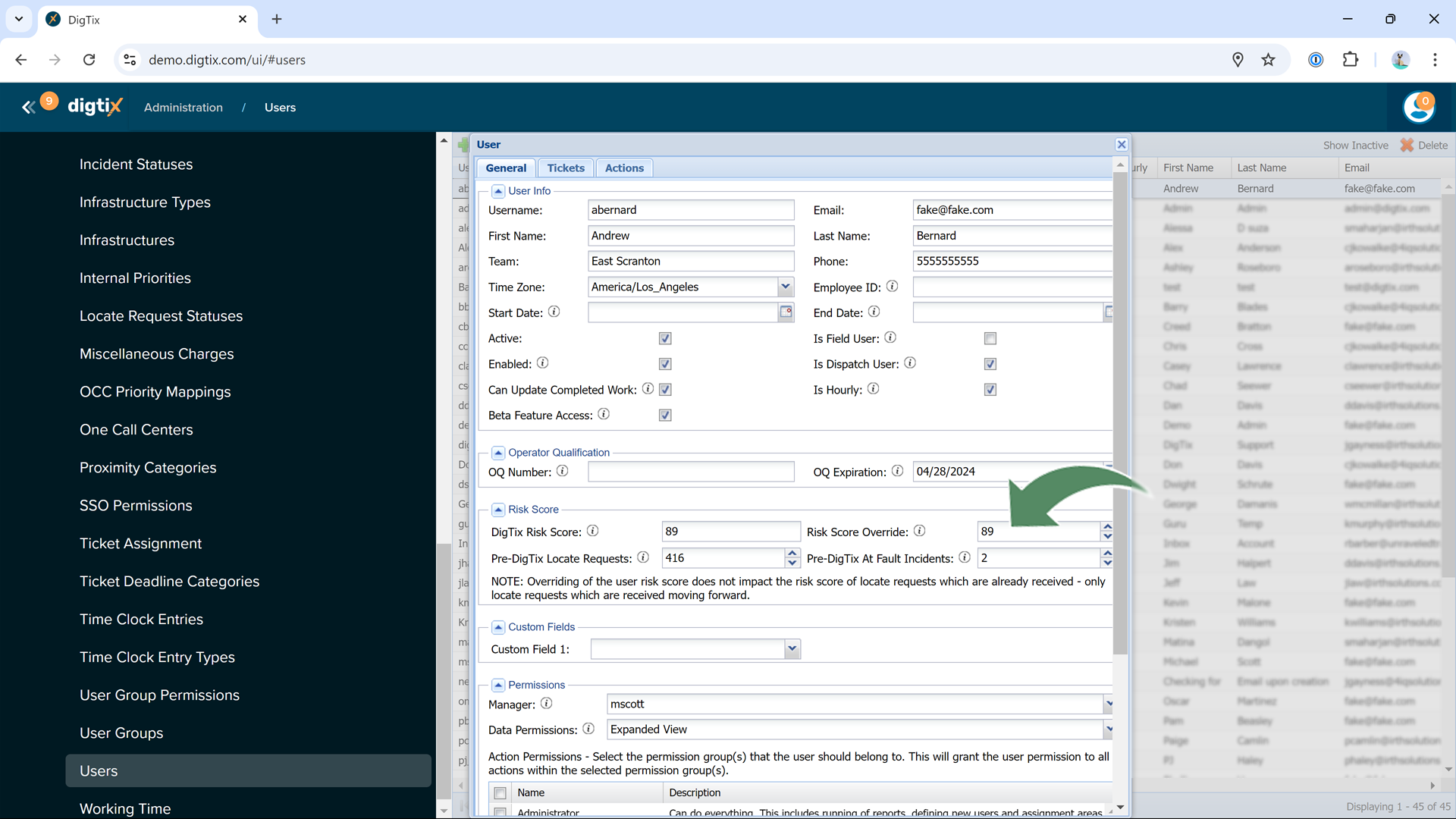Disable the Beta Feature Access checkbox
This screenshot has height=819, width=1456.
pos(665,416)
